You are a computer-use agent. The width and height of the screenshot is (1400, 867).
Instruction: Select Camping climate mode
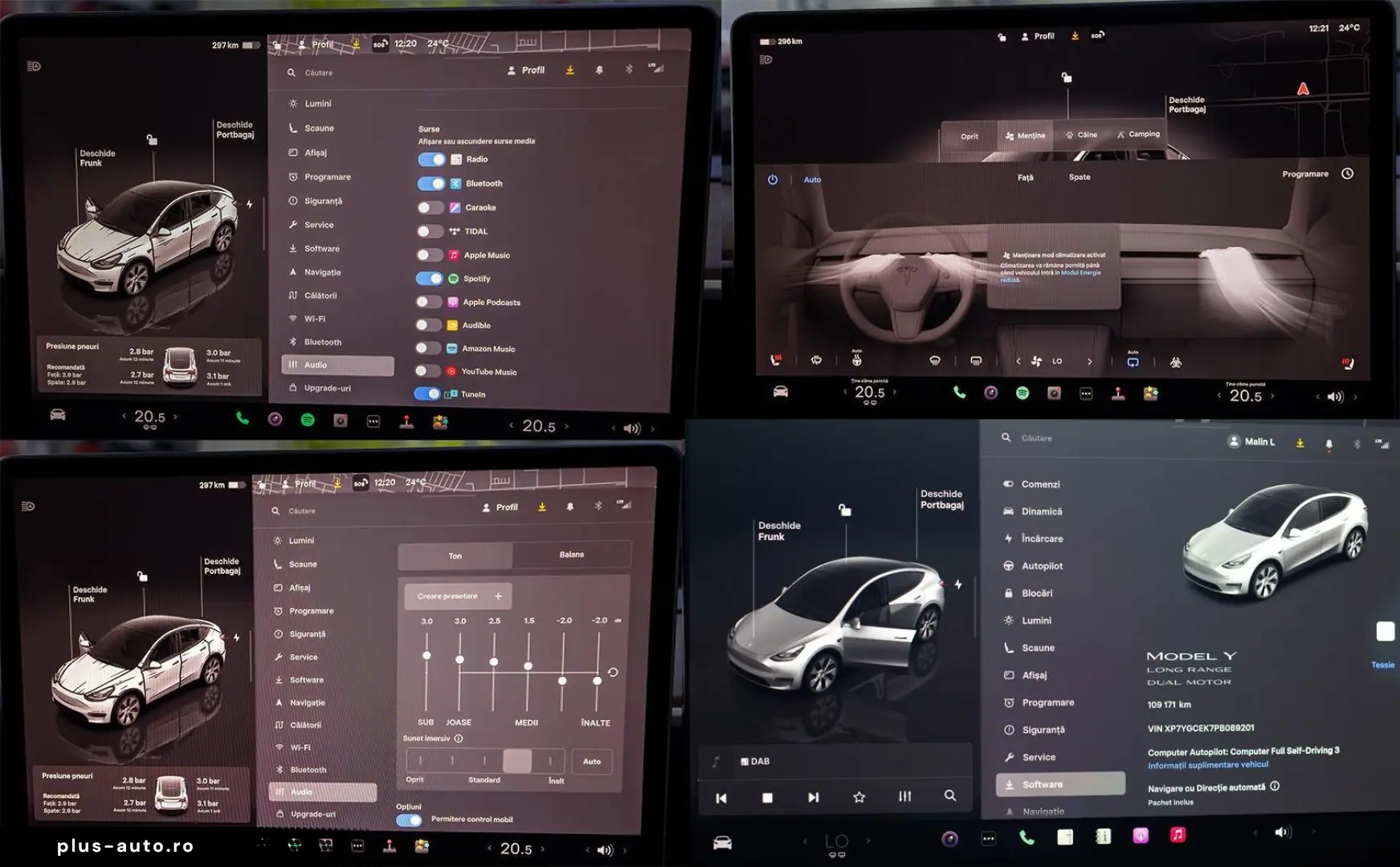(x=1138, y=134)
